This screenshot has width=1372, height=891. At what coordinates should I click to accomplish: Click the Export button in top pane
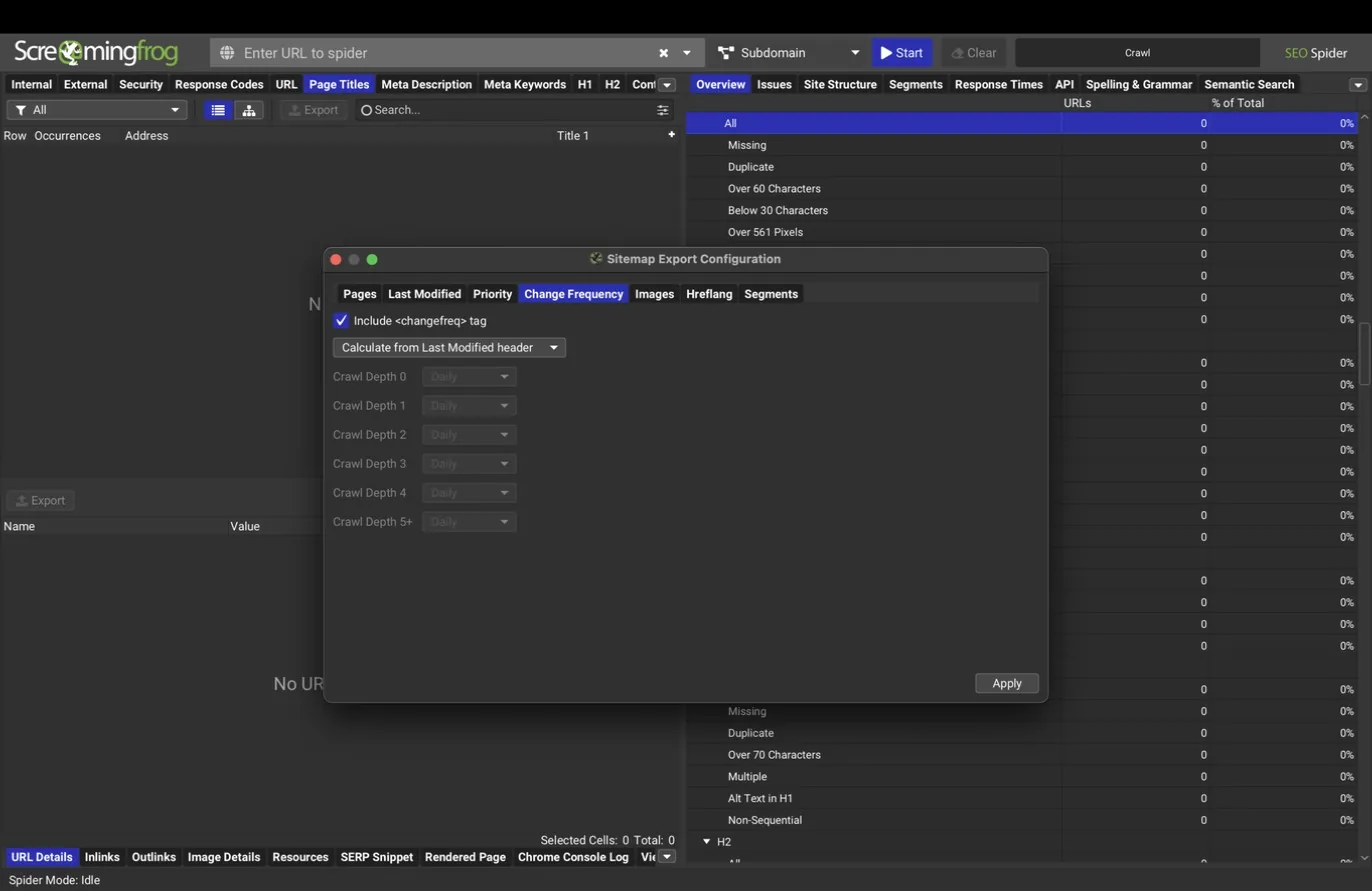(x=314, y=110)
